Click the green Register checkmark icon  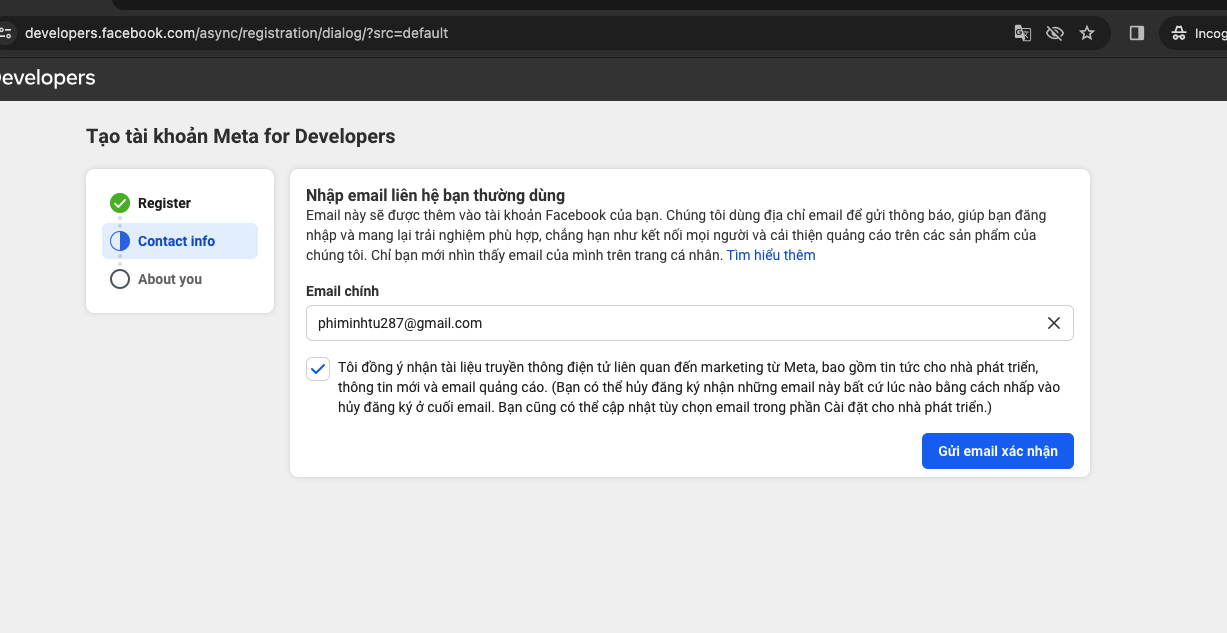point(120,203)
